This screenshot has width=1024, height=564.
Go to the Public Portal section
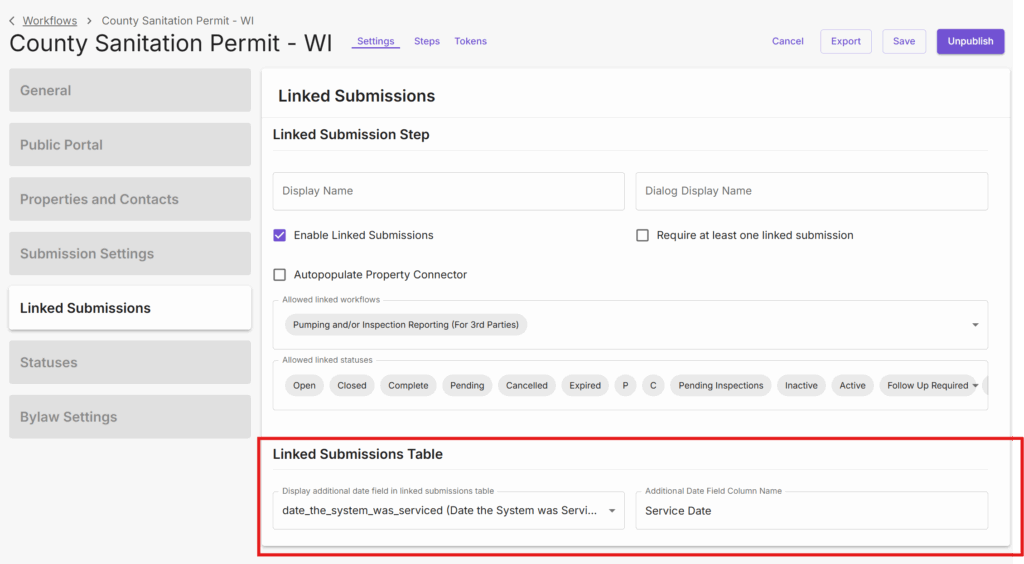click(x=130, y=145)
